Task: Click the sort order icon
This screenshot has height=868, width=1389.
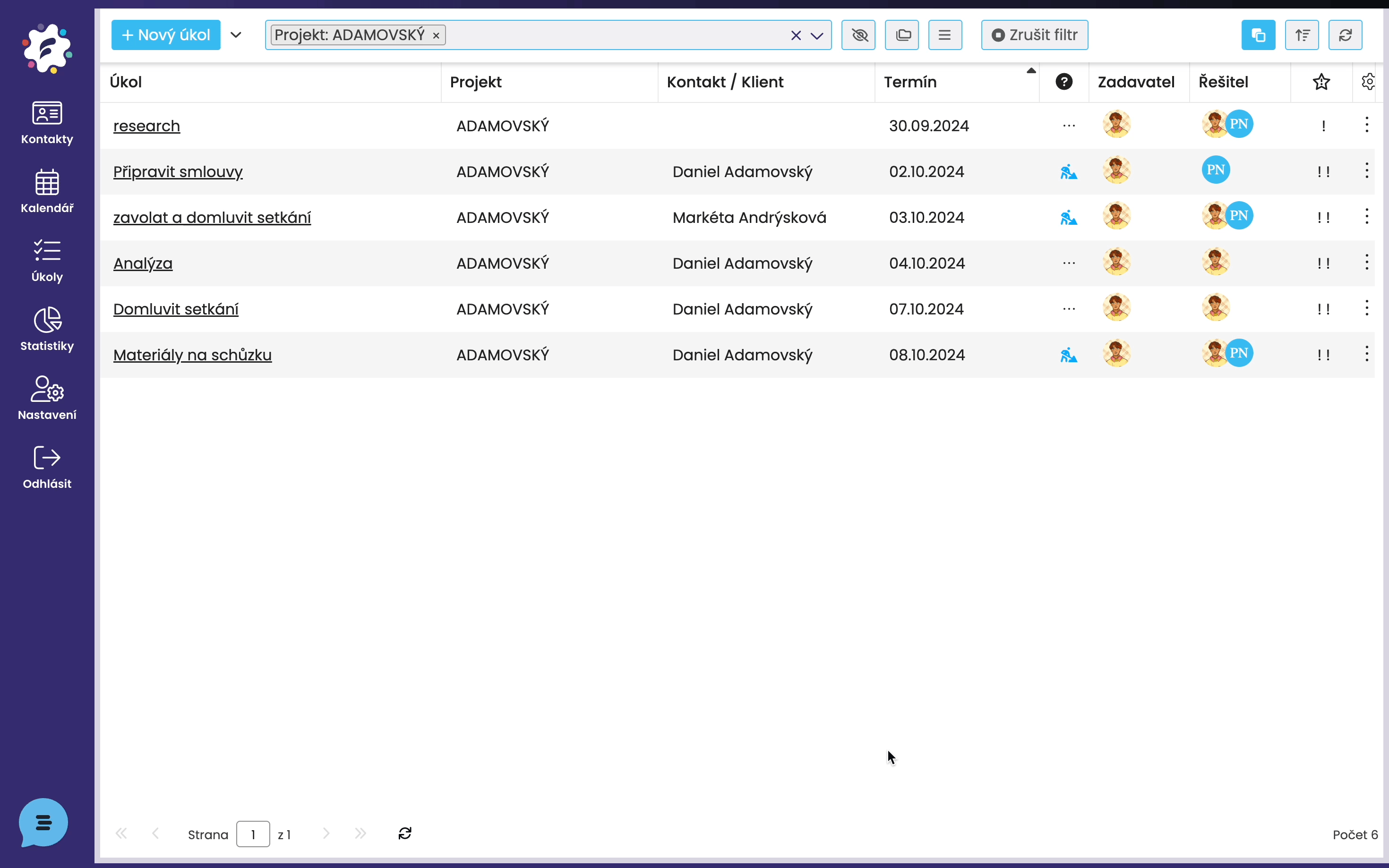Action: (x=1302, y=35)
